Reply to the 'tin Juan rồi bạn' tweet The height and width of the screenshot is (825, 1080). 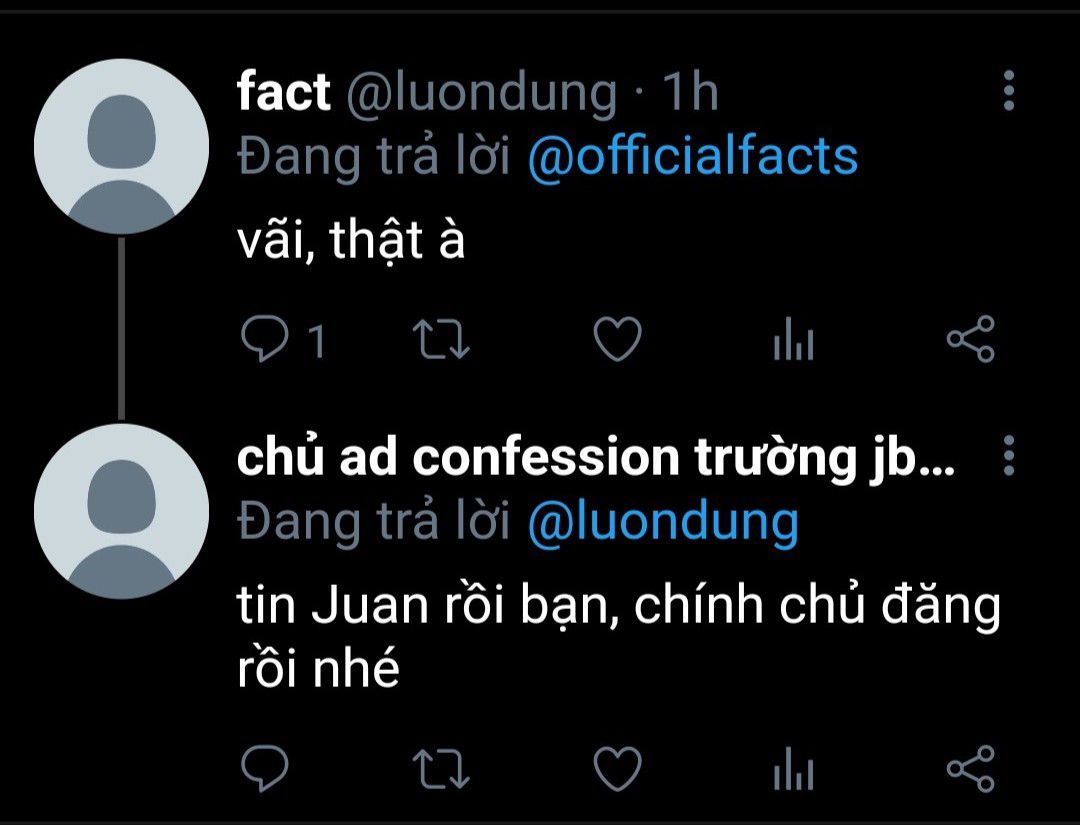pyautogui.click(x=265, y=767)
